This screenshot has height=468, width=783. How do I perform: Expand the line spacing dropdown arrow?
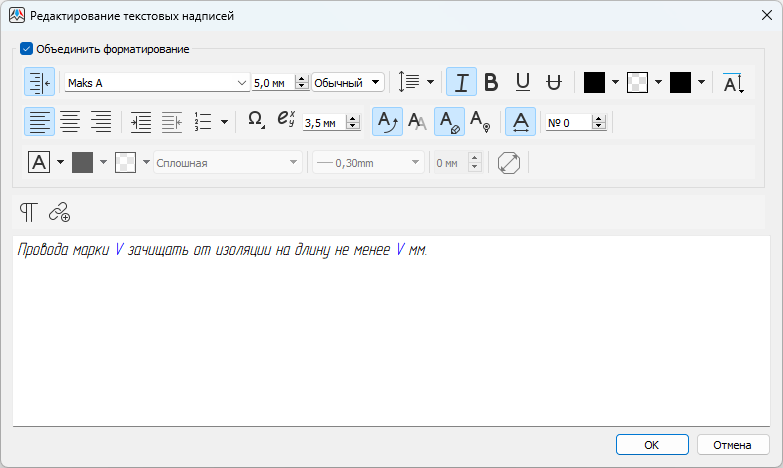point(431,82)
